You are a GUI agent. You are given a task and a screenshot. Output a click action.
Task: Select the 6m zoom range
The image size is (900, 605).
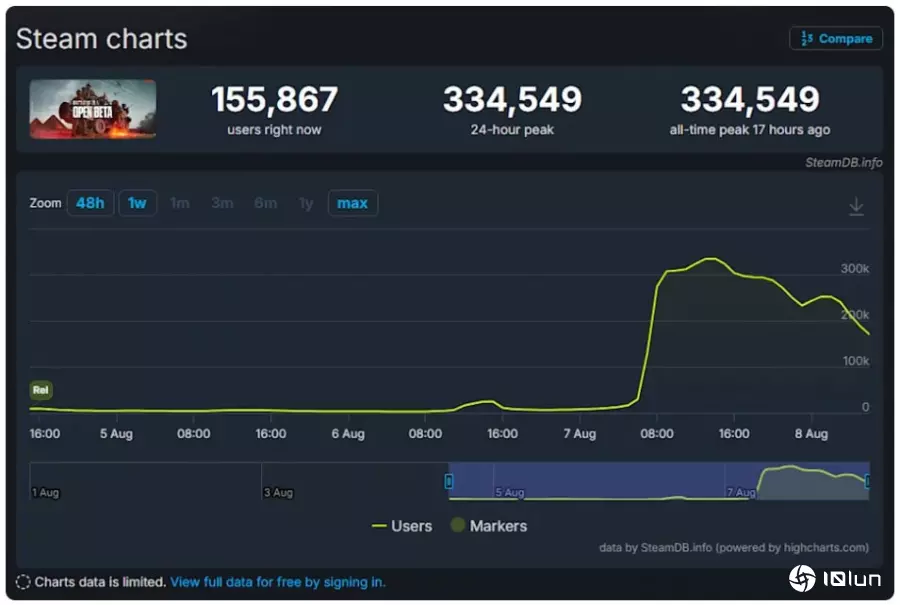265,203
